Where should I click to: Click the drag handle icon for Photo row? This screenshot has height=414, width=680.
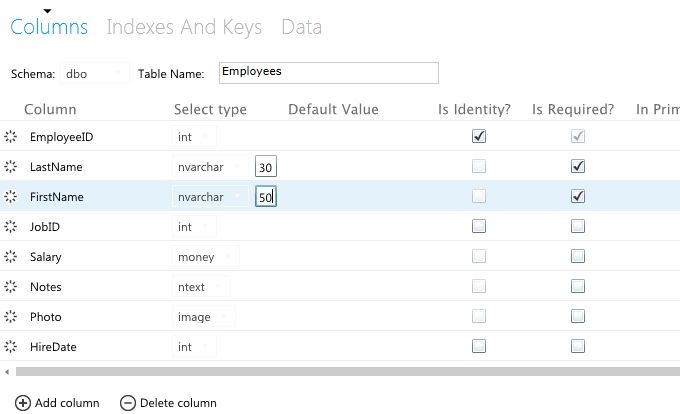(x=11, y=317)
